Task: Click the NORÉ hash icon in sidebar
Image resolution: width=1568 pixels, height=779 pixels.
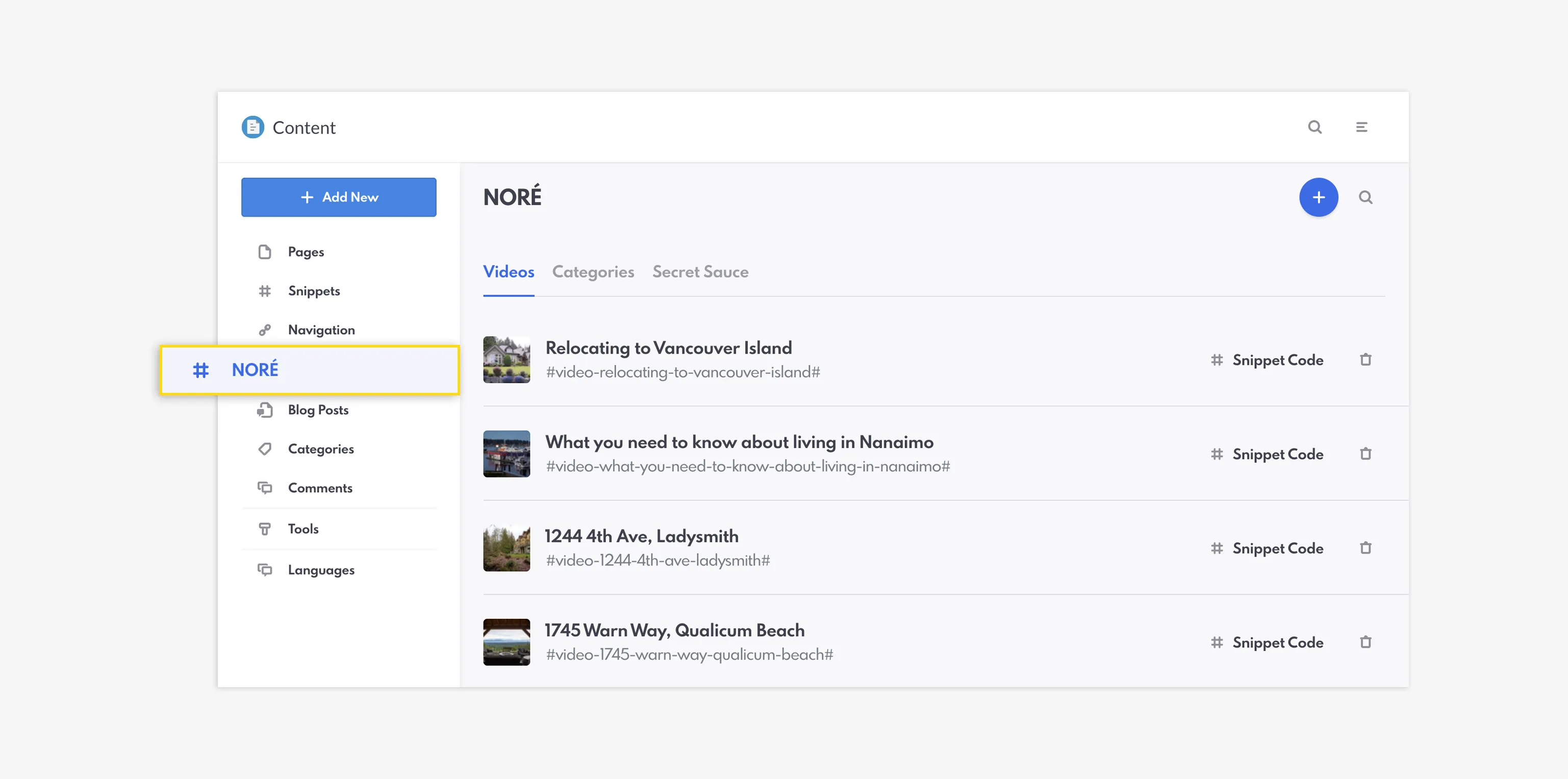Action: tap(201, 369)
